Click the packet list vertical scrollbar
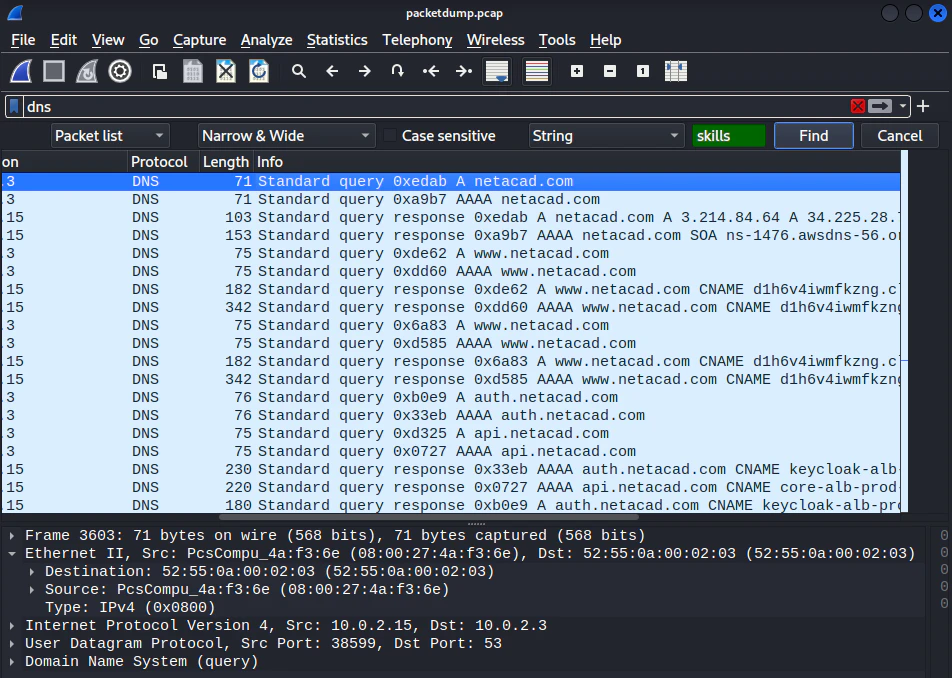Viewport: 952px width, 678px height. [x=905, y=331]
